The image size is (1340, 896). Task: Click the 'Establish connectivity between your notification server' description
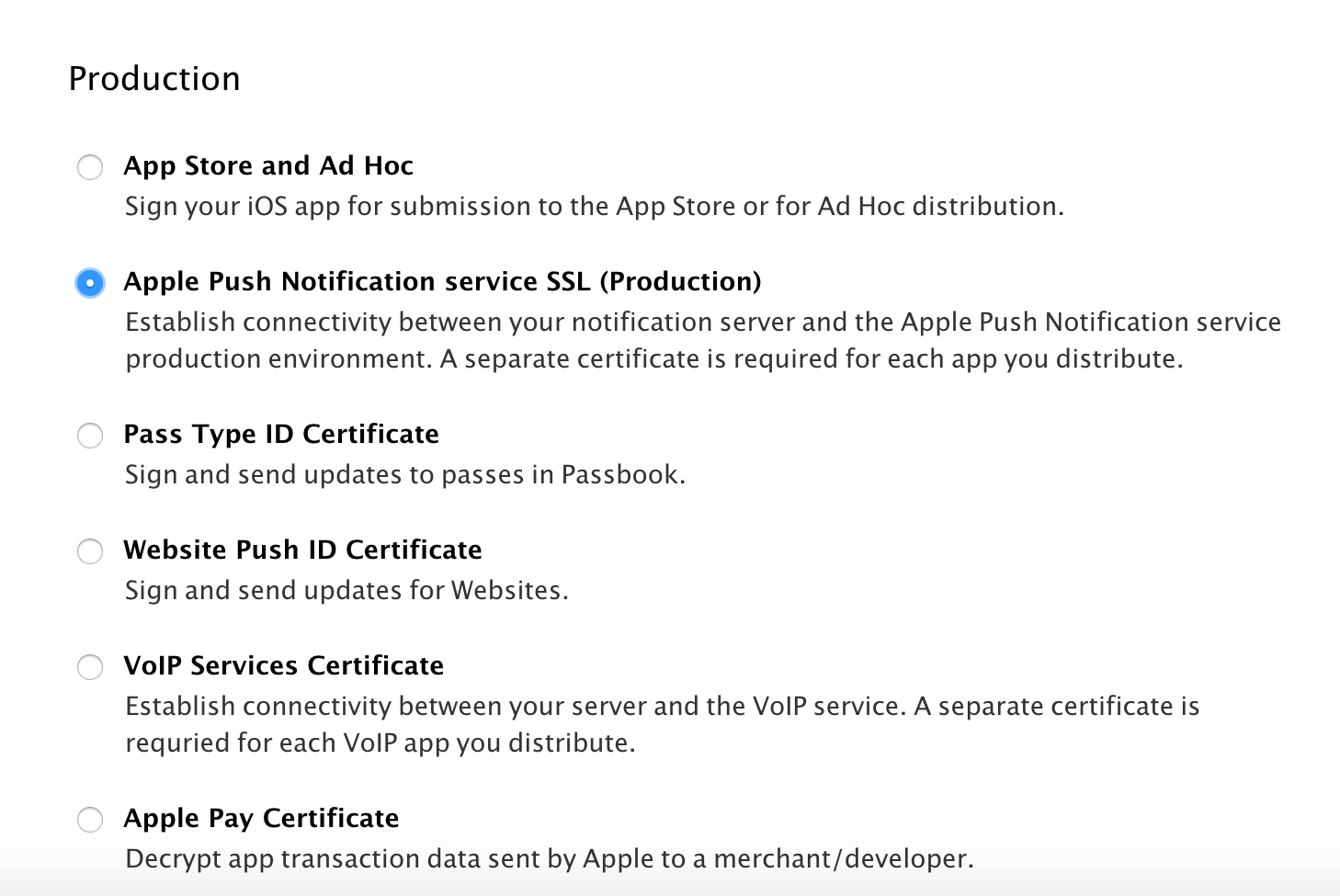point(703,340)
